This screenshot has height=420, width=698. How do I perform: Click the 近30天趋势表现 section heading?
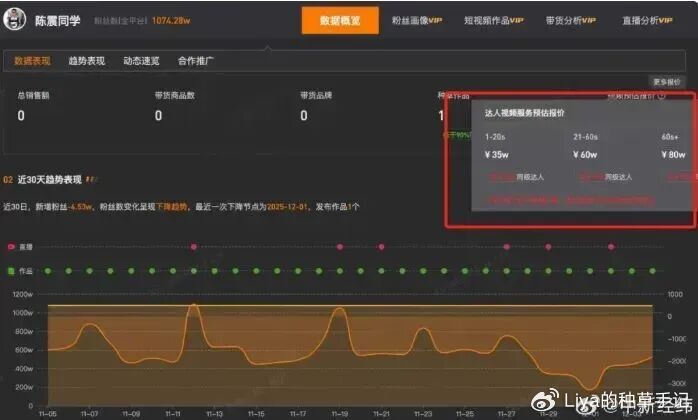tap(49, 179)
